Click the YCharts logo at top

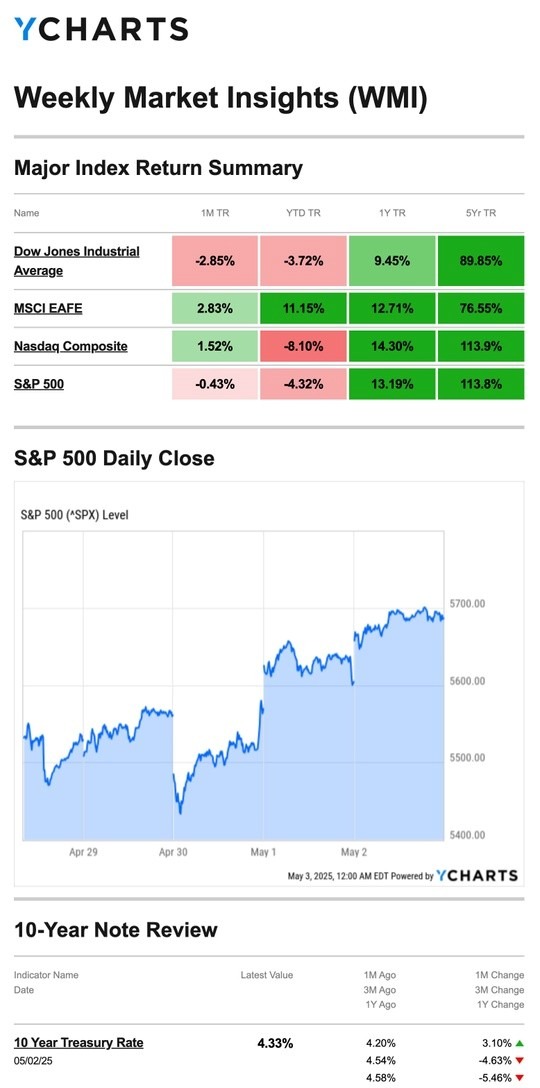point(101,29)
